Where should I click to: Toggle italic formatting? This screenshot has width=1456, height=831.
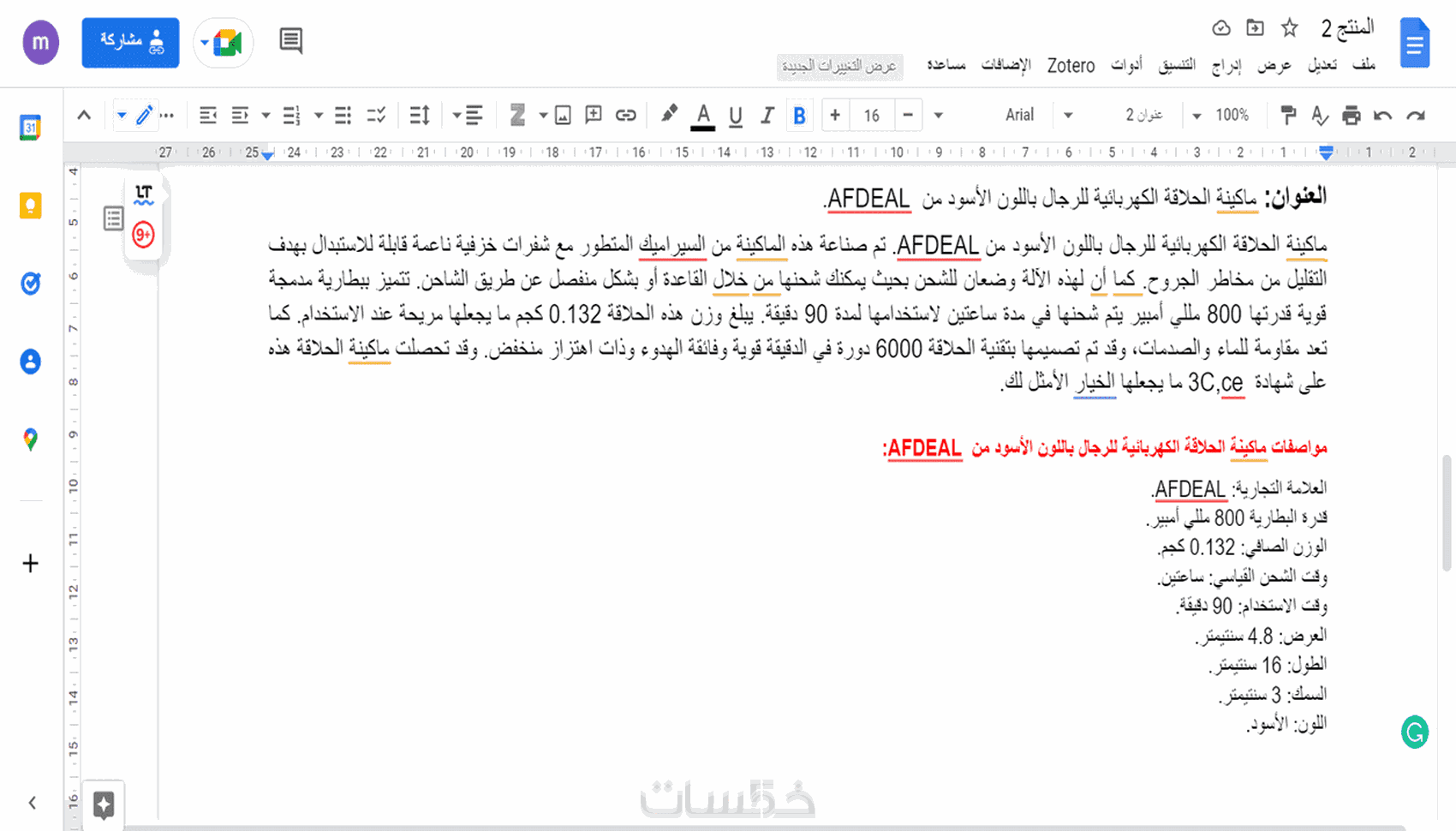click(767, 115)
